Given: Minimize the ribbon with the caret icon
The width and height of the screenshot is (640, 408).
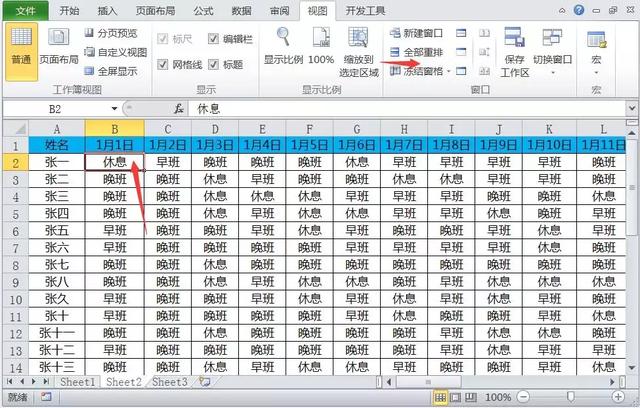Looking at the screenshot, I should (x=562, y=11).
